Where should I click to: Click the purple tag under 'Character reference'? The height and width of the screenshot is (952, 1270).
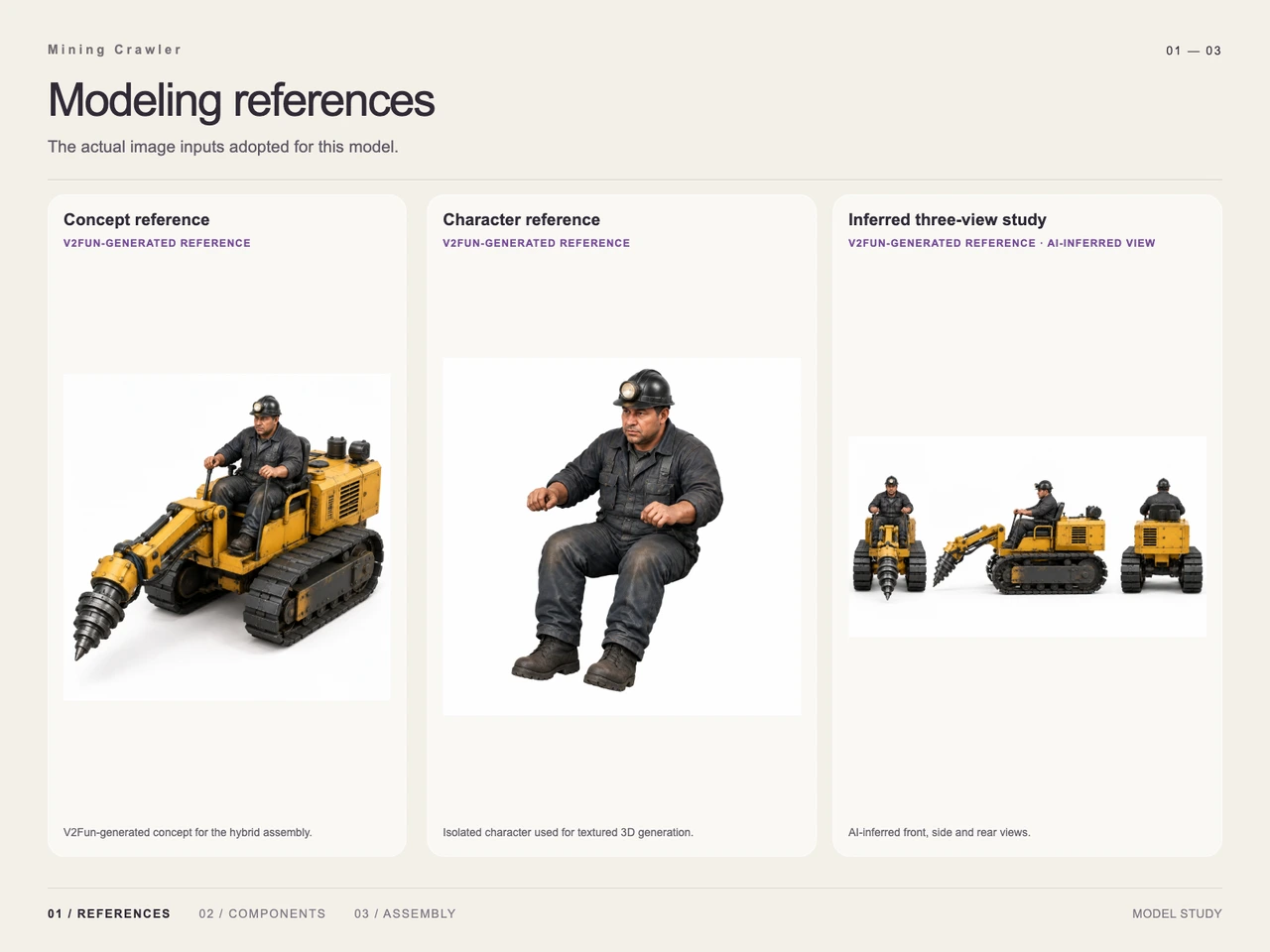(x=537, y=243)
